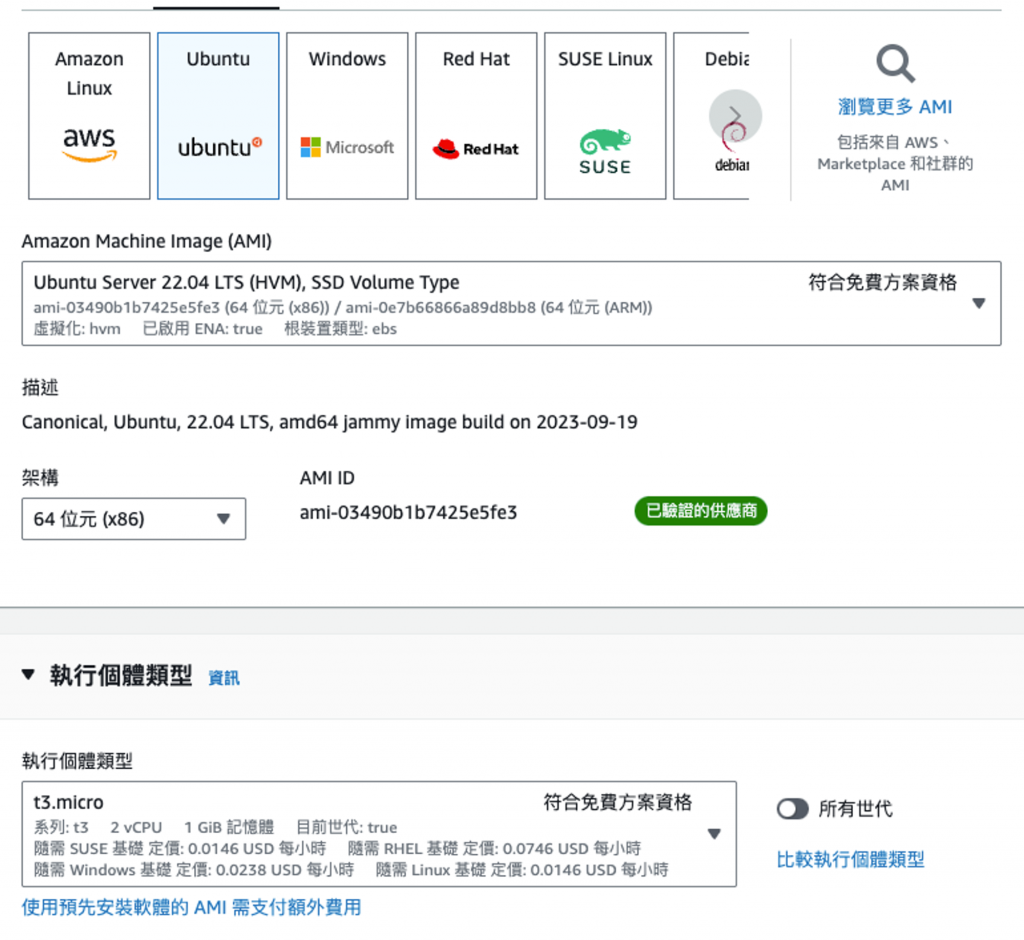Viewport: 1024px width, 940px height.
Task: Click the AWS logo on Amazon Linux card
Action: point(89,144)
